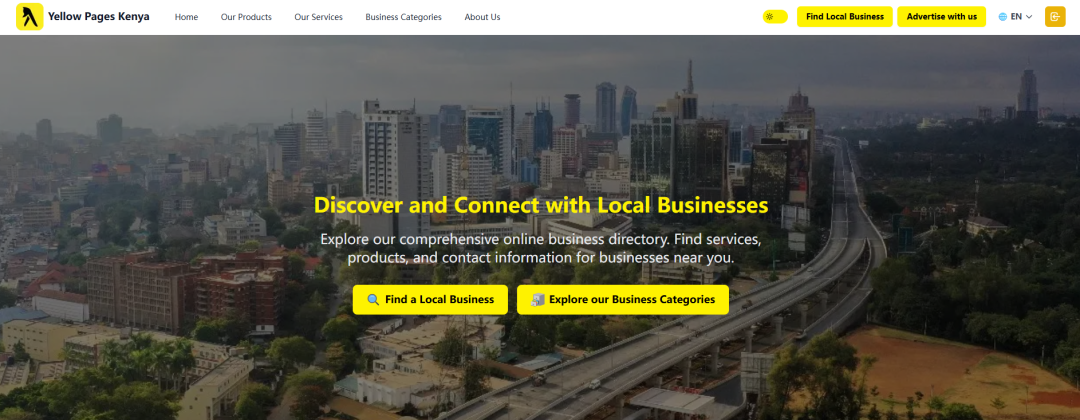Screen dimensions: 1080x420
Task: Click the building icon in Explore button
Action: coord(537,300)
